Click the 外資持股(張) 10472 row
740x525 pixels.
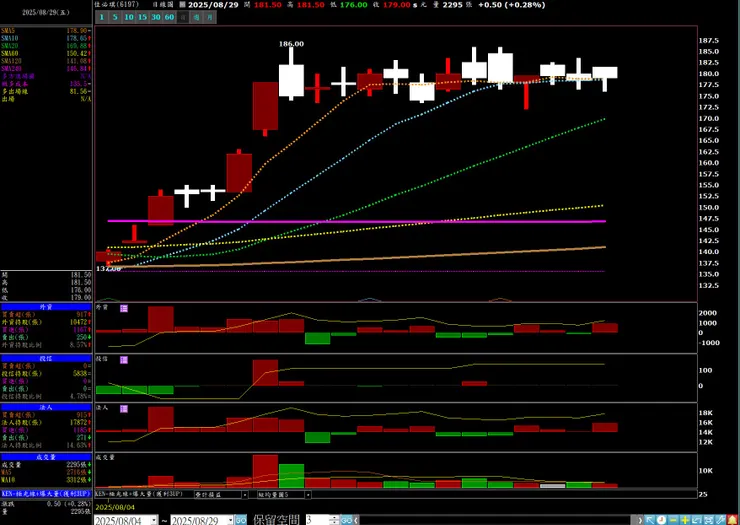click(46, 322)
